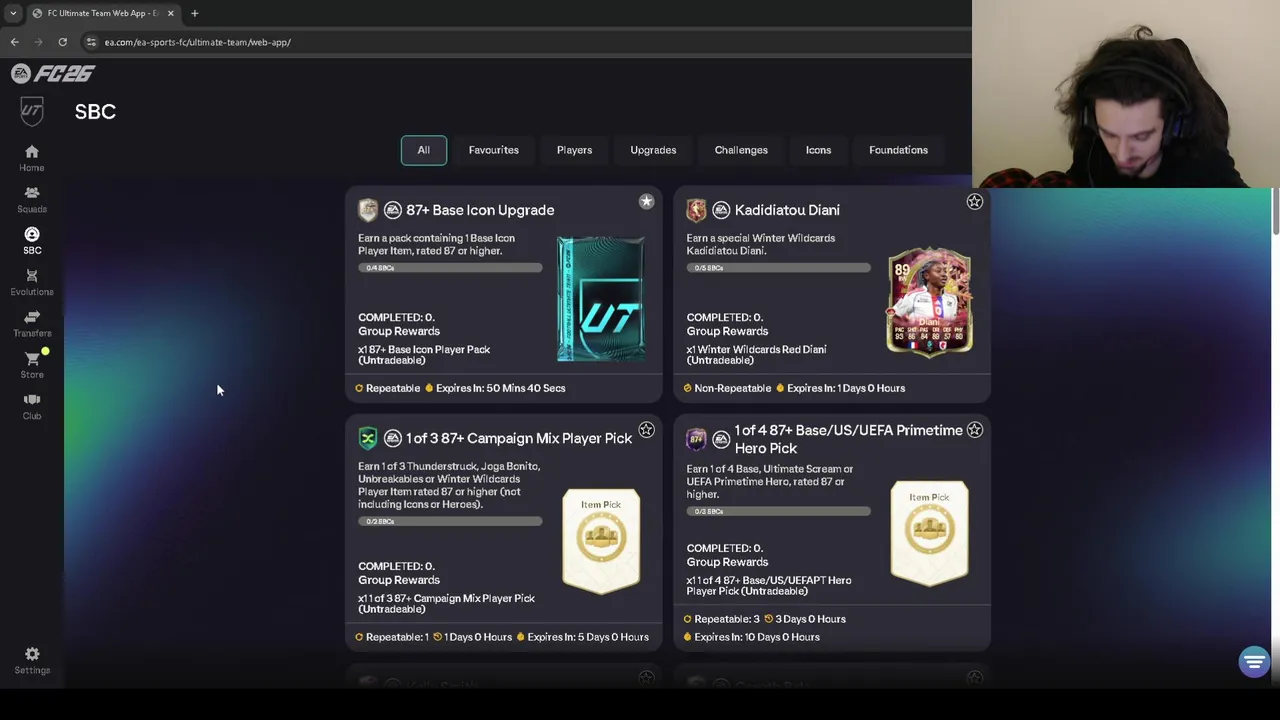The height and width of the screenshot is (720, 1280).
Task: Click the icon badge beside 87+ Base Icon
Action: (368, 210)
